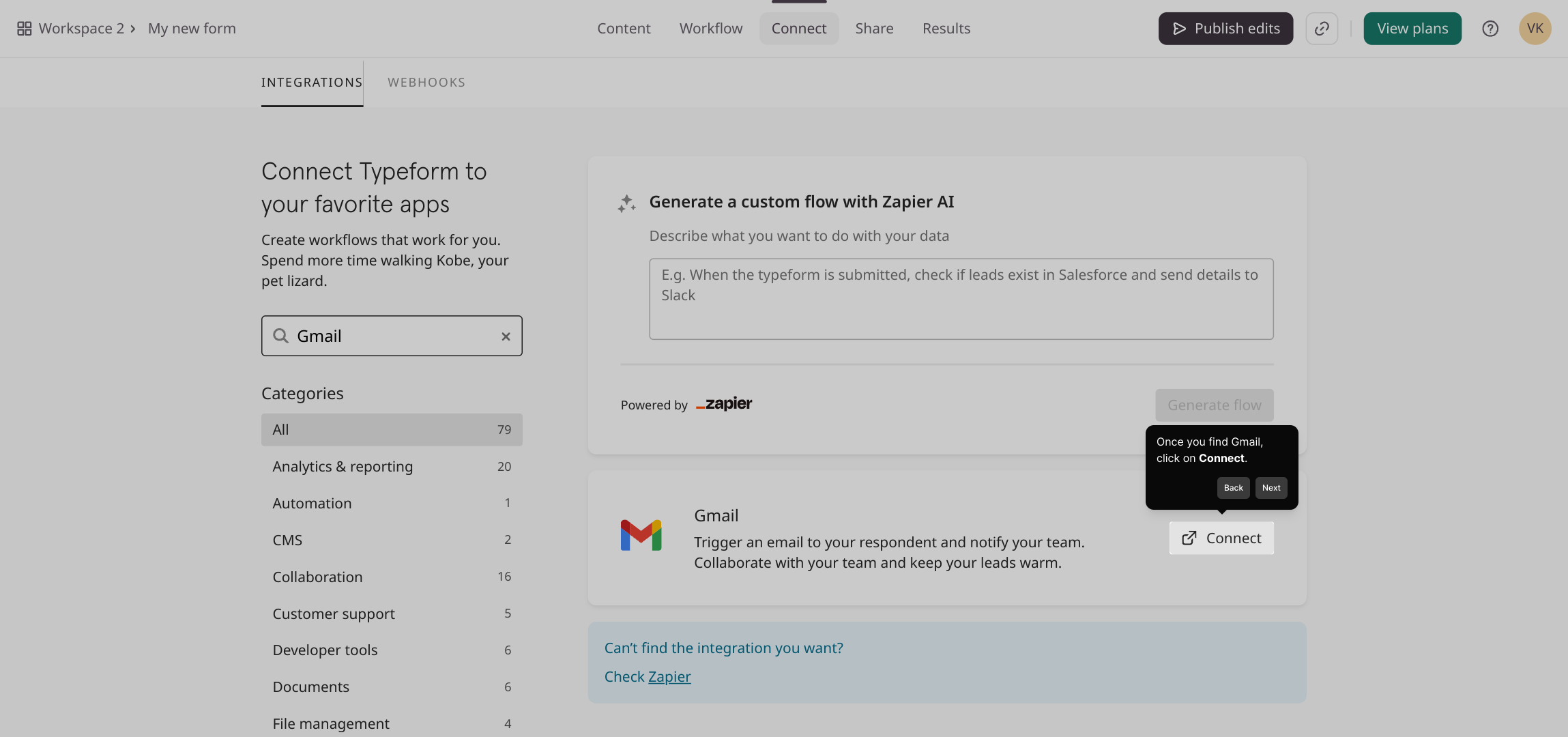Open the VK user avatar menu
Viewport: 1568px width, 737px height.
[x=1535, y=29]
